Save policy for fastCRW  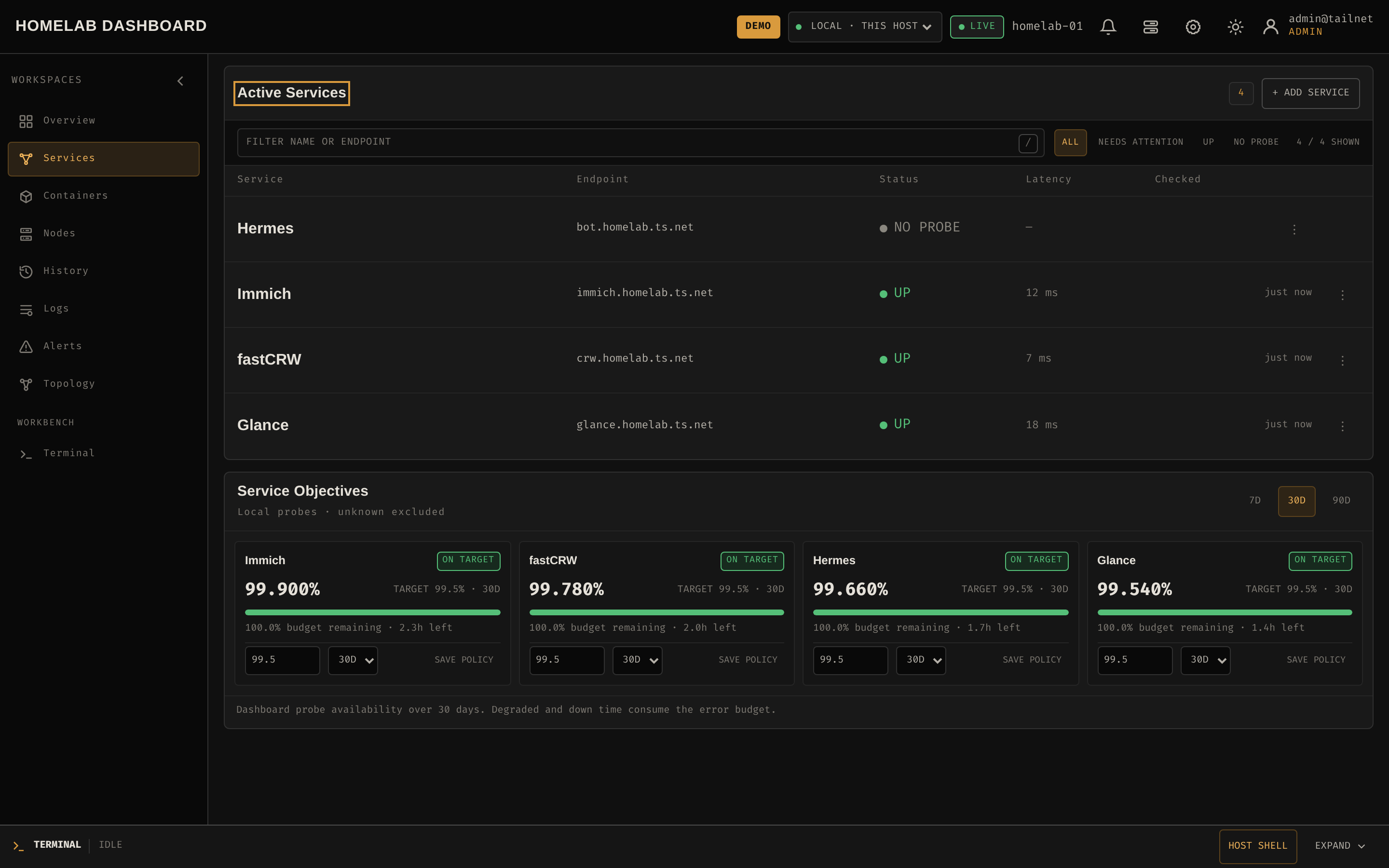coord(748,660)
